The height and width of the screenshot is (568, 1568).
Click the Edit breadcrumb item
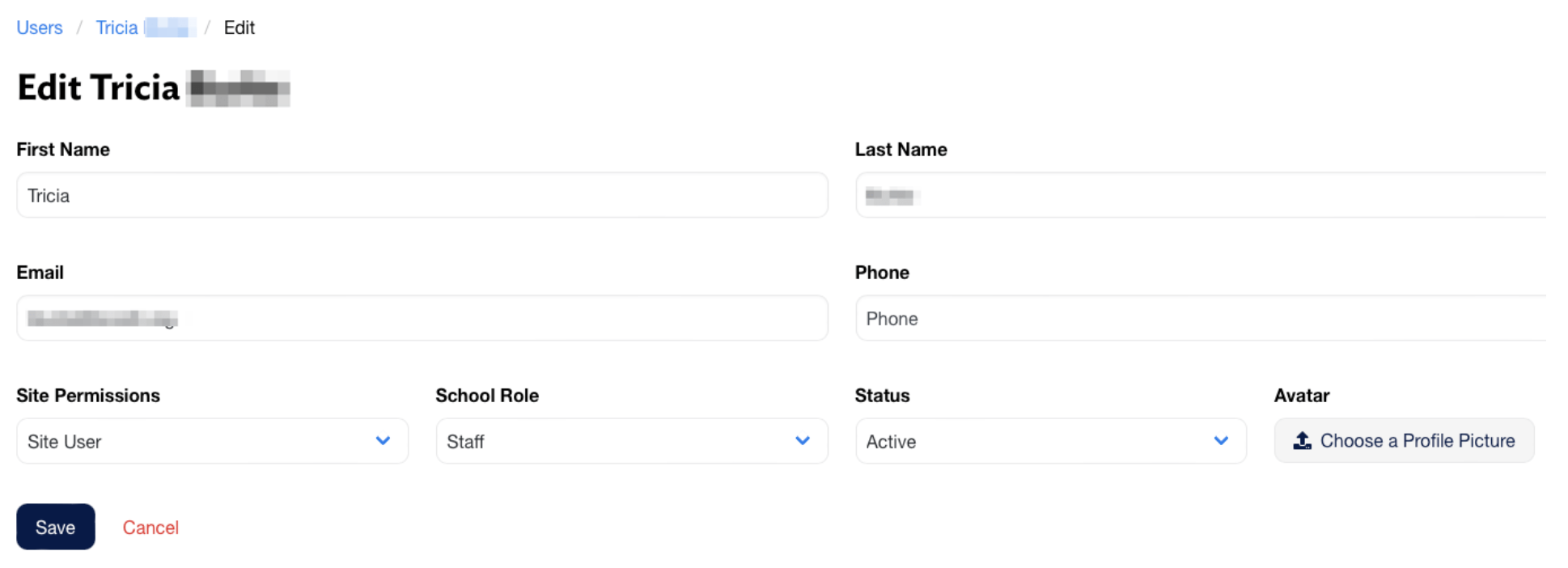point(239,28)
